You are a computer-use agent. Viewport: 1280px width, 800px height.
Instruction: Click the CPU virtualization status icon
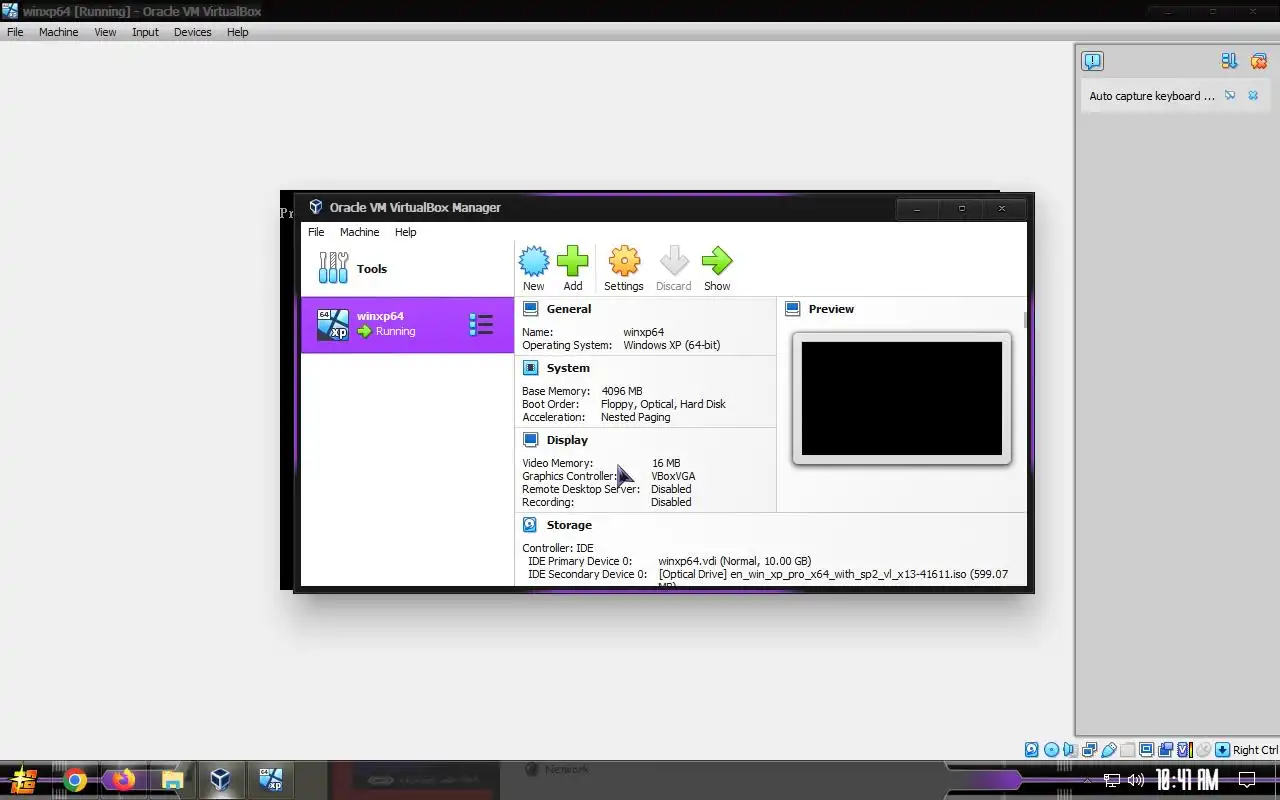click(1184, 750)
